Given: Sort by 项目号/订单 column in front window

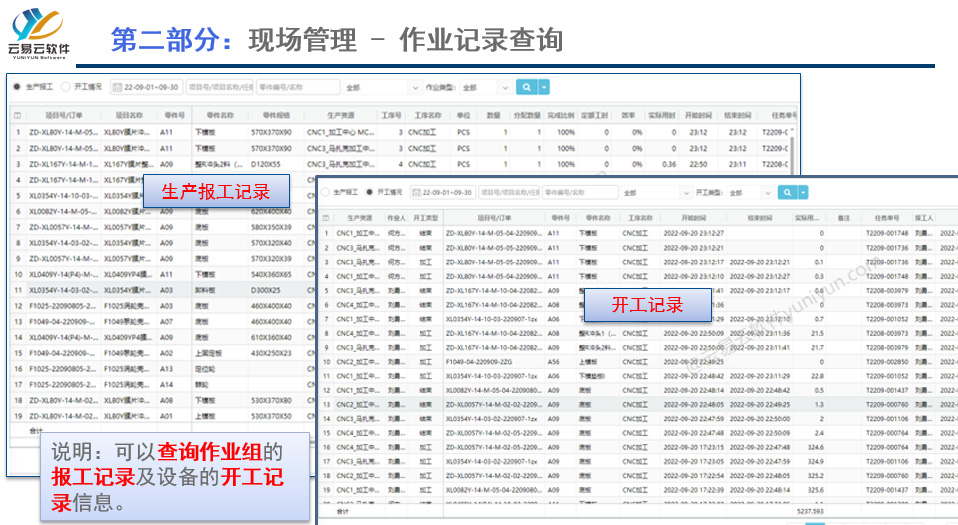Looking at the screenshot, I should (494, 218).
